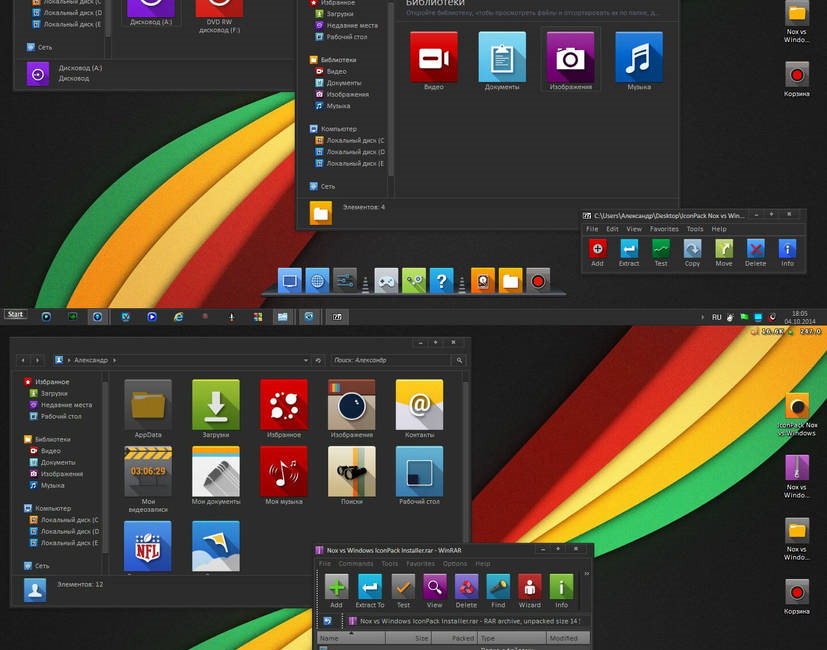Open the Favorites menu in 7-Zip

click(x=664, y=229)
